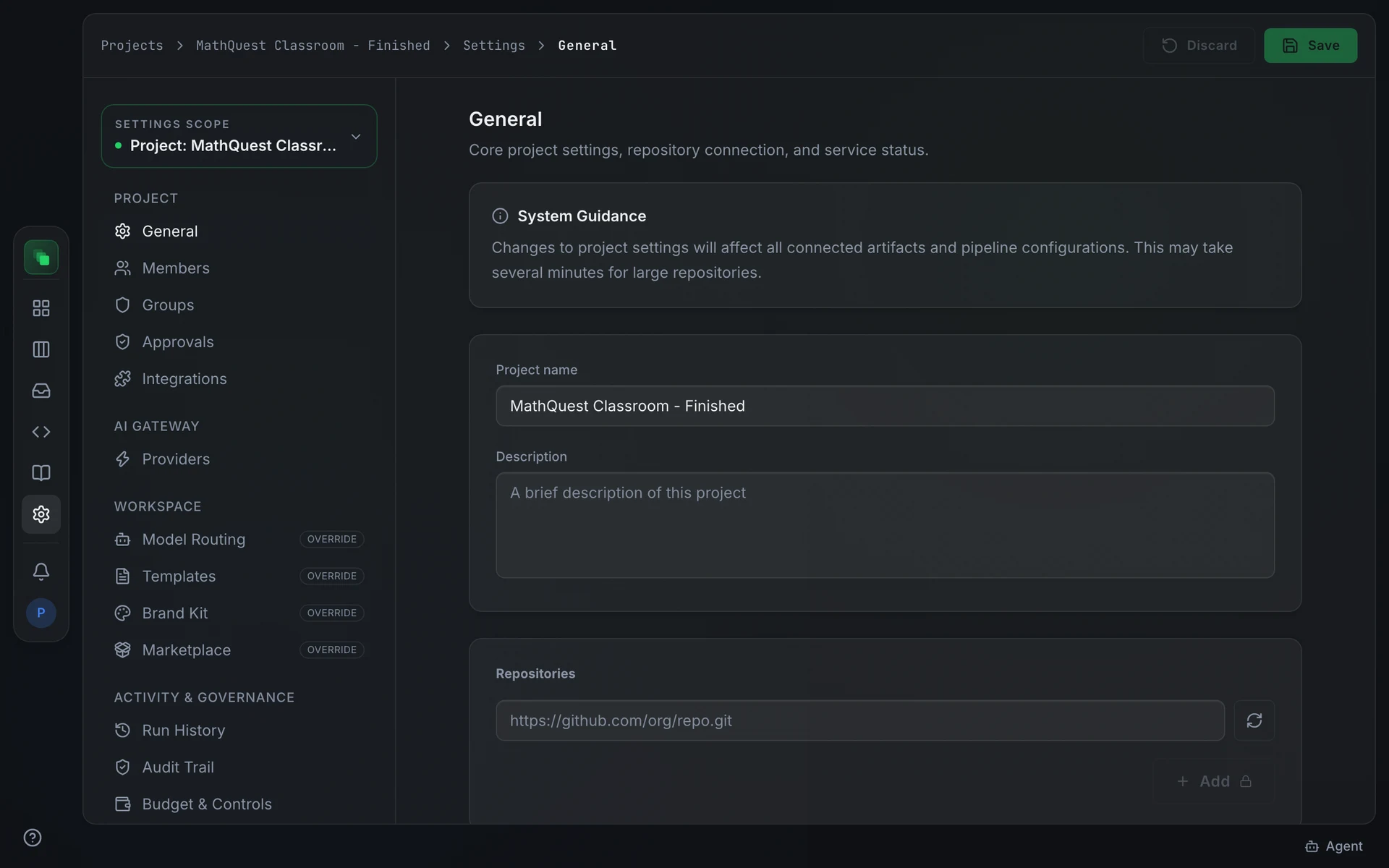Open Groups settings page
The height and width of the screenshot is (868, 1389).
(x=239, y=305)
